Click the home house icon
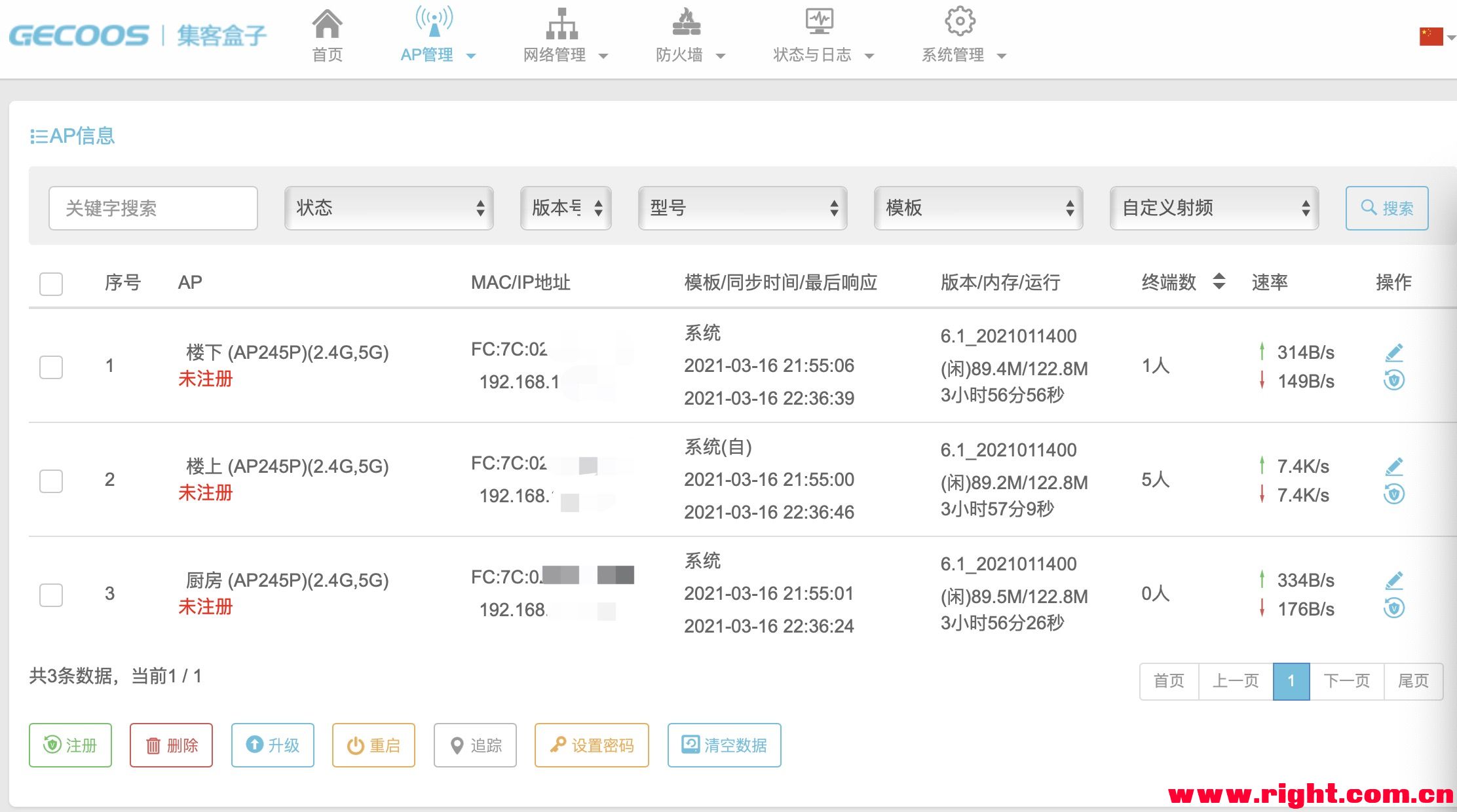1457x812 pixels. (x=327, y=24)
